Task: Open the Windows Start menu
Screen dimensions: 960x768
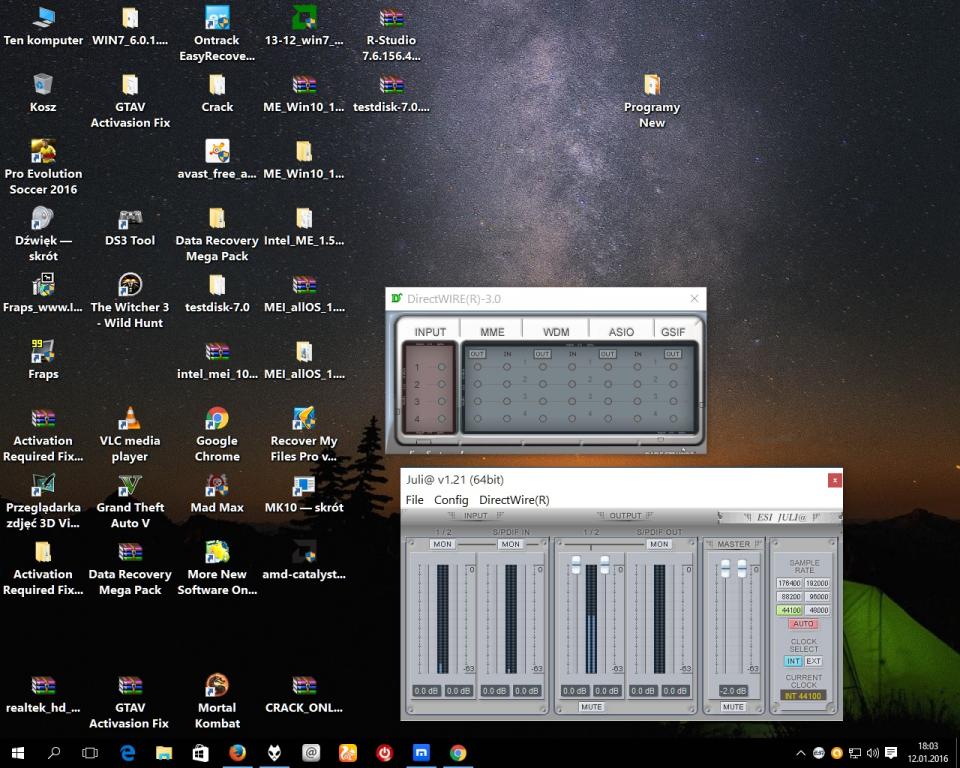Action: tap(18, 752)
